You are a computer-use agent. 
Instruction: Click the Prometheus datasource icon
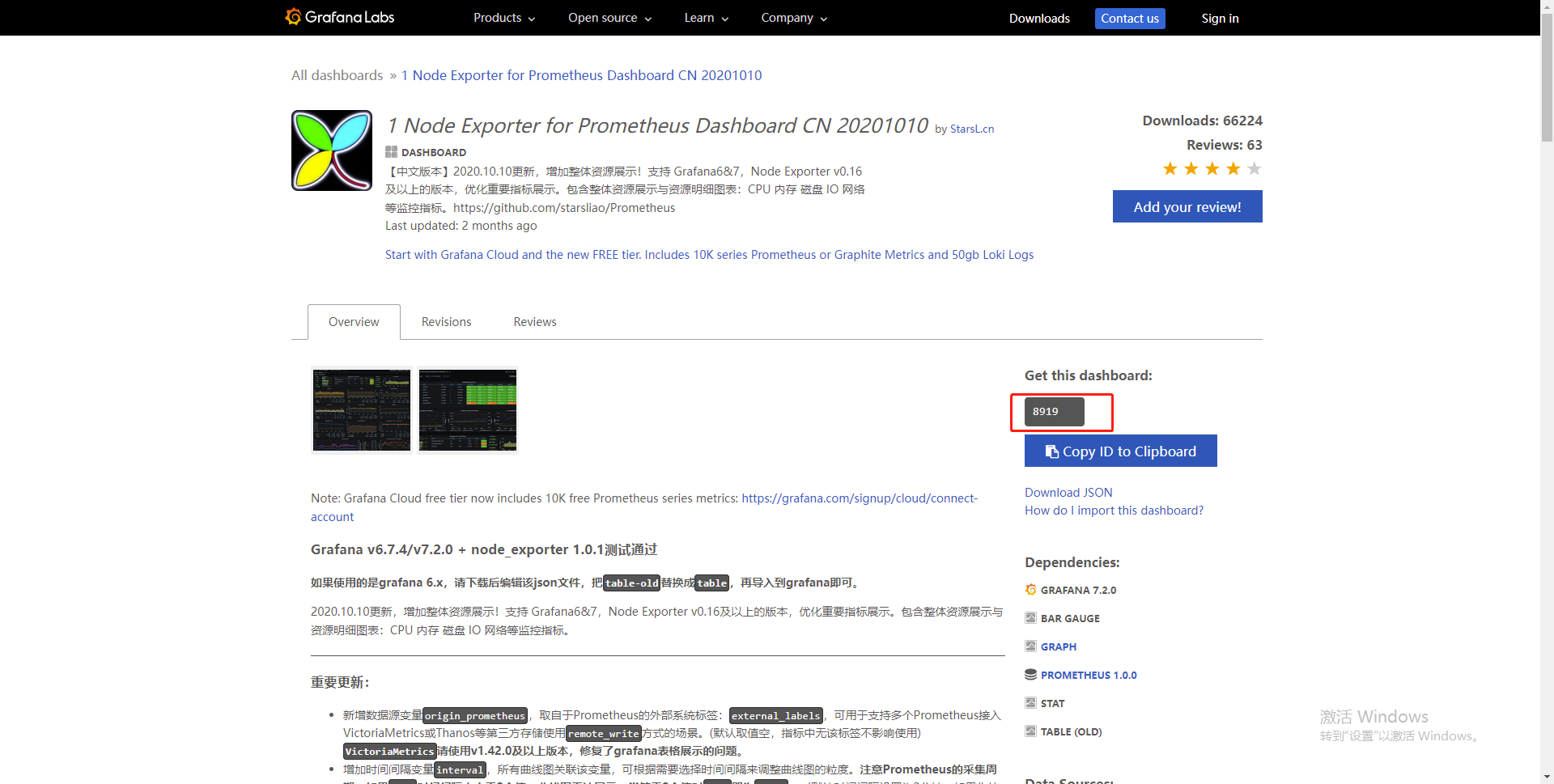1030,675
